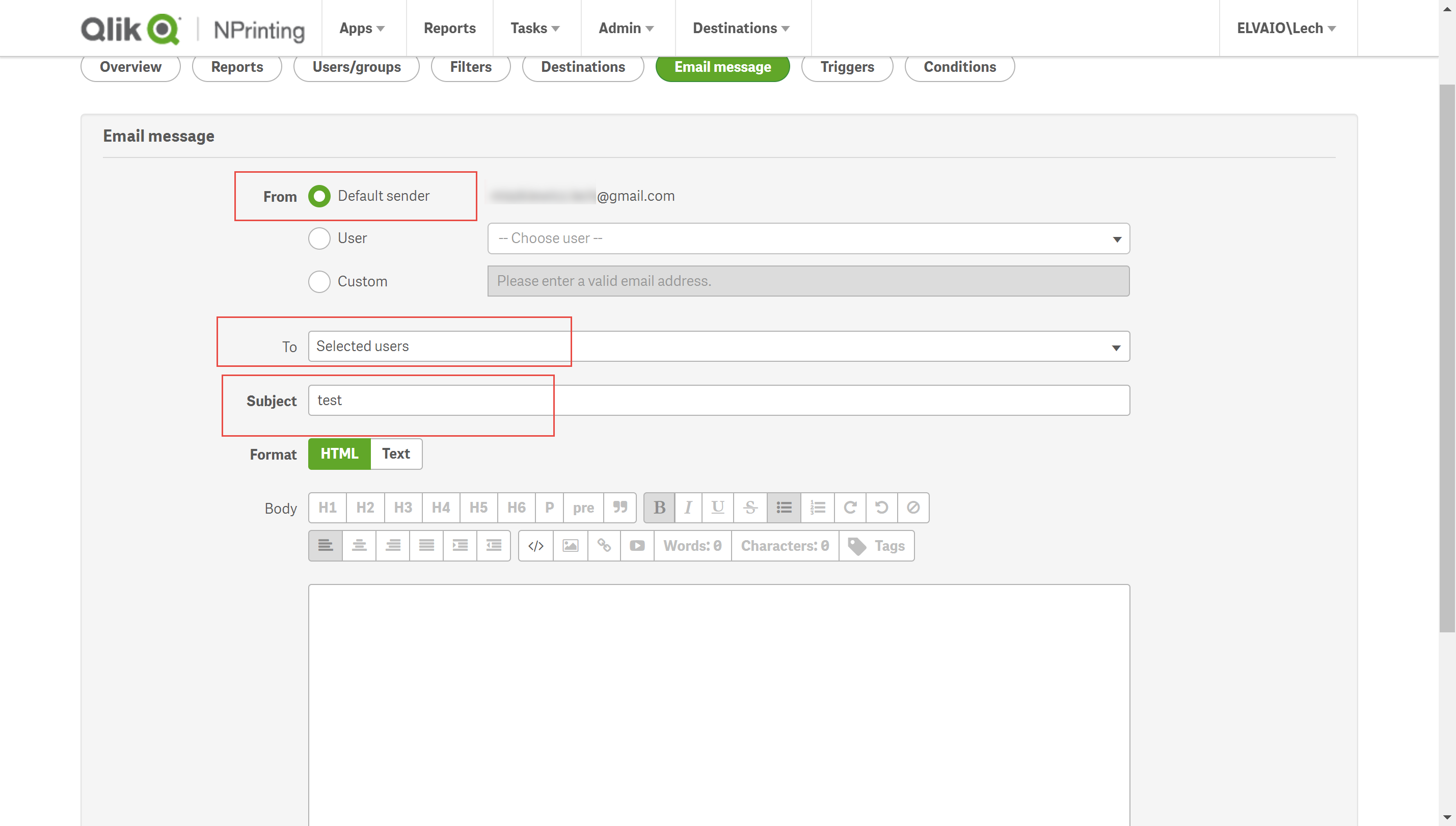The width and height of the screenshot is (1456, 826).
Task: Select the Custom sender radio button
Action: coord(319,281)
